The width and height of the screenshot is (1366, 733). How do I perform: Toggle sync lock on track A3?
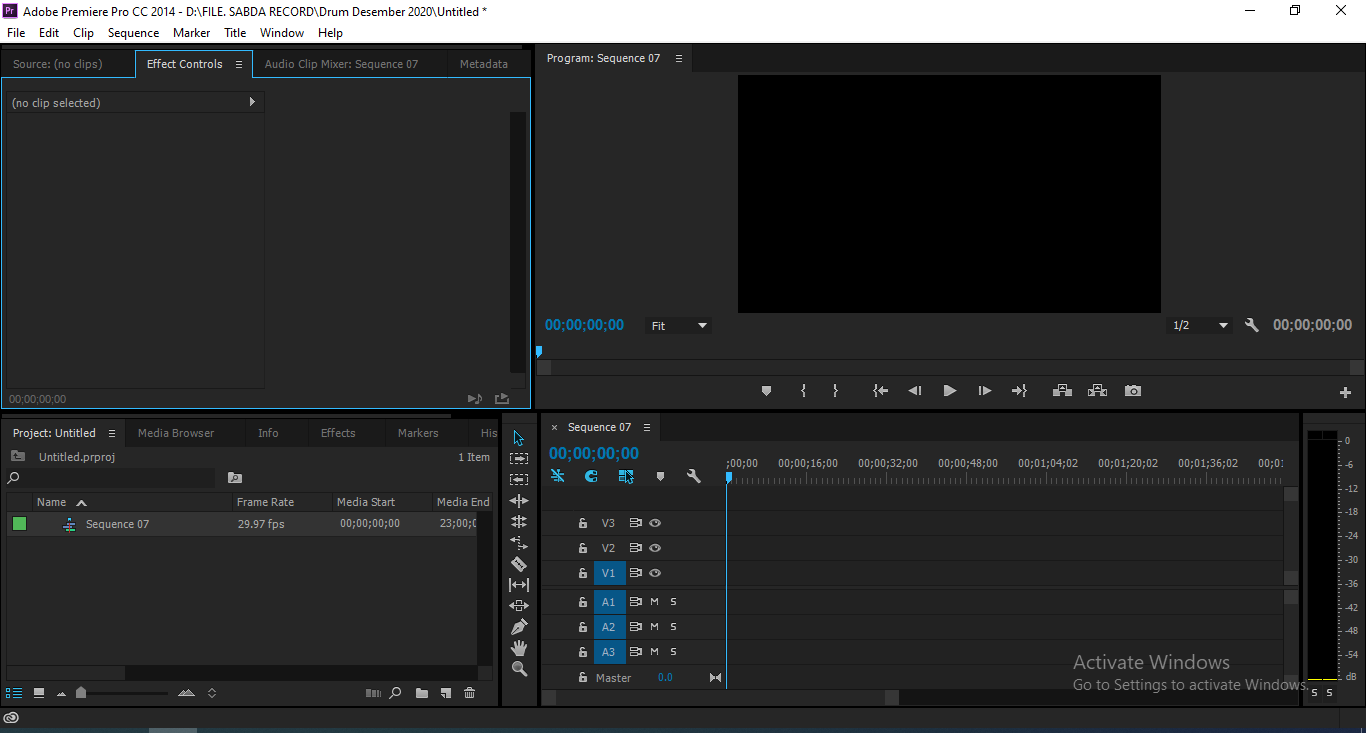pyautogui.click(x=635, y=652)
